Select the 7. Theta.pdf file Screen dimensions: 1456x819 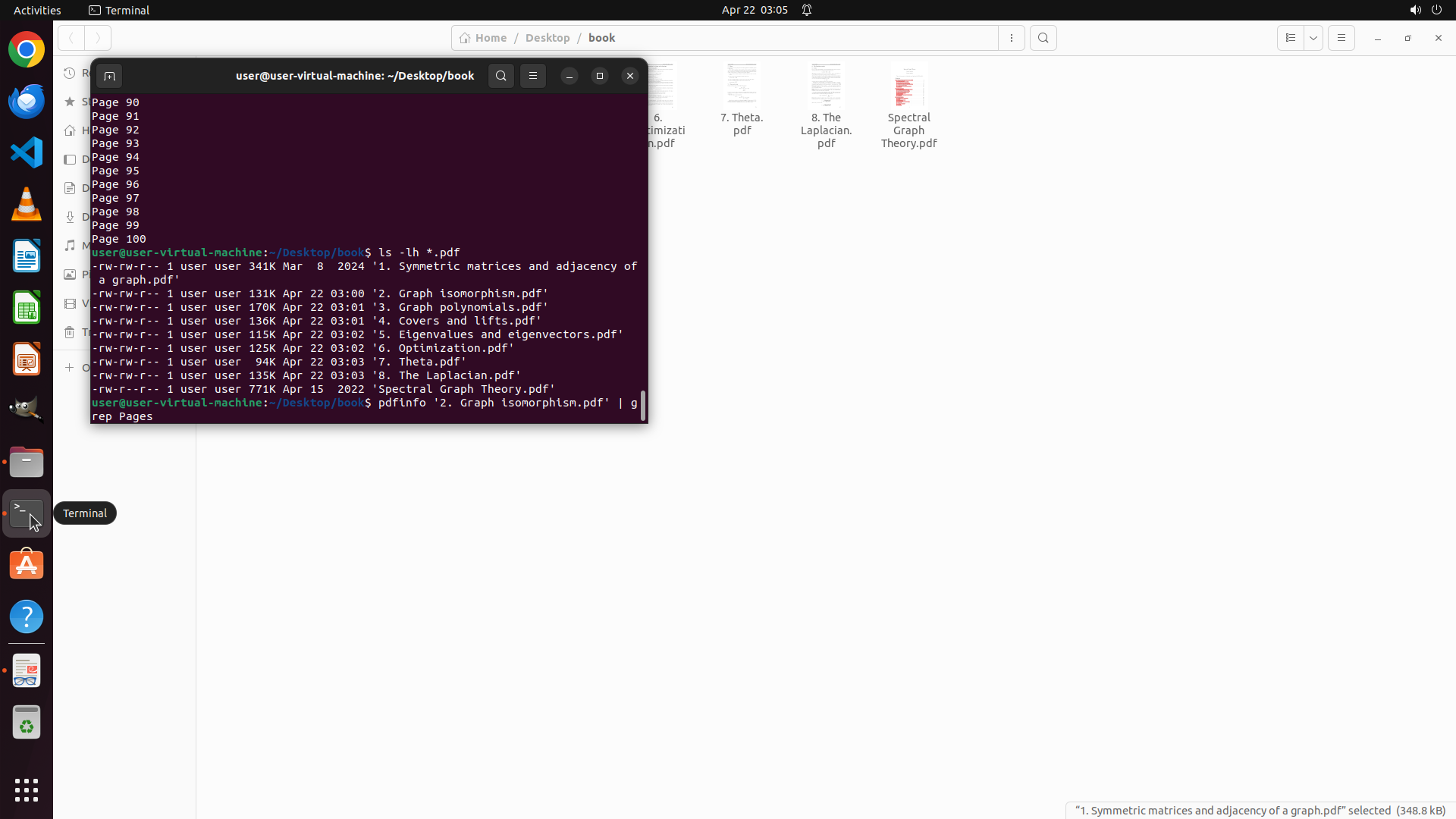742,100
